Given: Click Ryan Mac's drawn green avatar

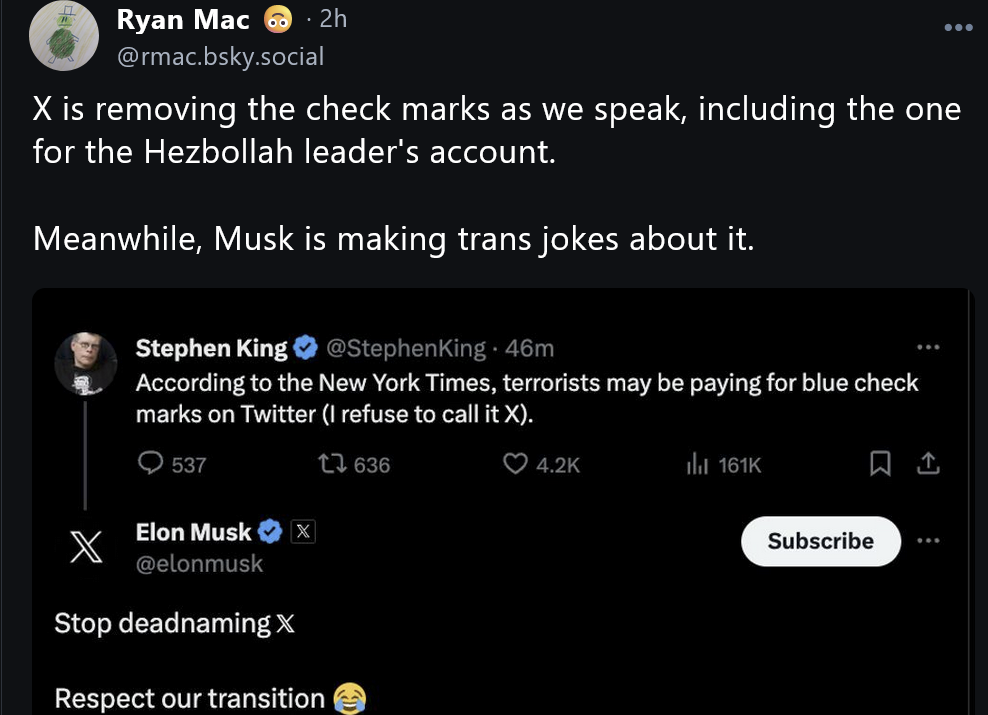Looking at the screenshot, I should 63,35.
